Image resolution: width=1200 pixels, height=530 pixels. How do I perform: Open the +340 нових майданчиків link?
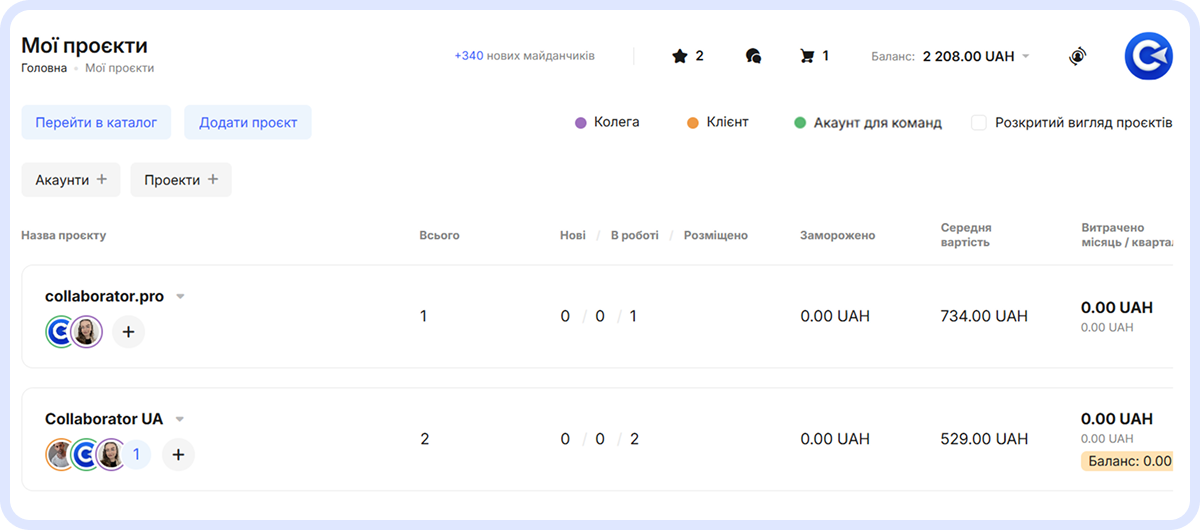tap(524, 56)
